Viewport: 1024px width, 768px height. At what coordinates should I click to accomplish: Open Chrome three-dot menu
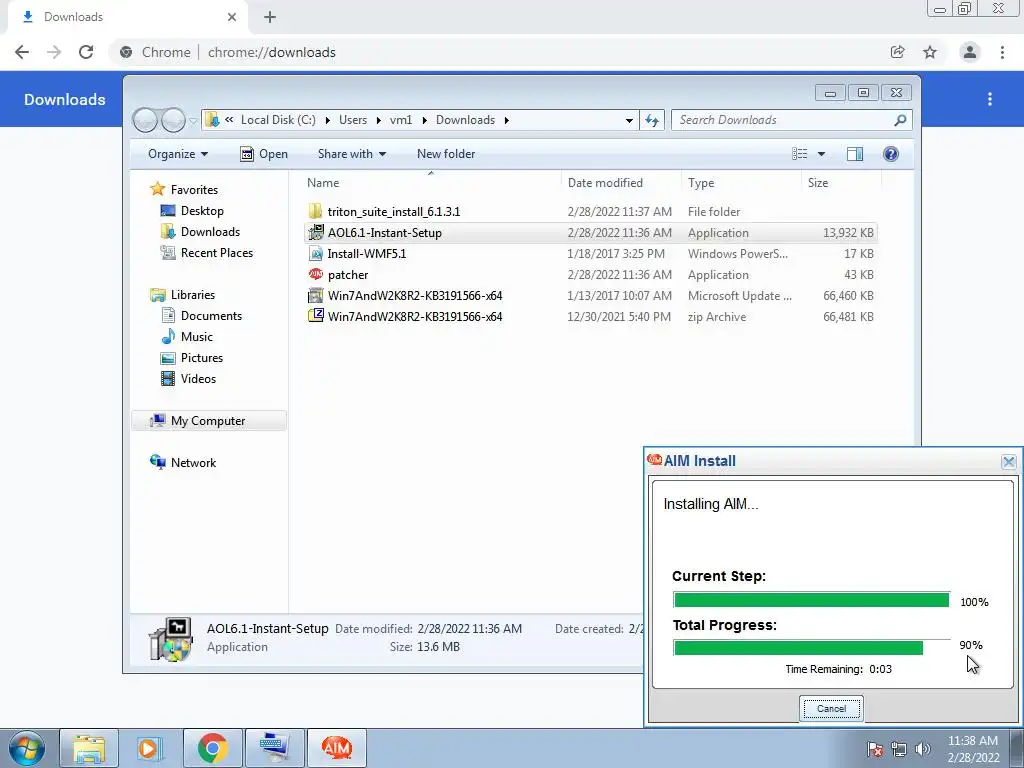click(x=1002, y=52)
